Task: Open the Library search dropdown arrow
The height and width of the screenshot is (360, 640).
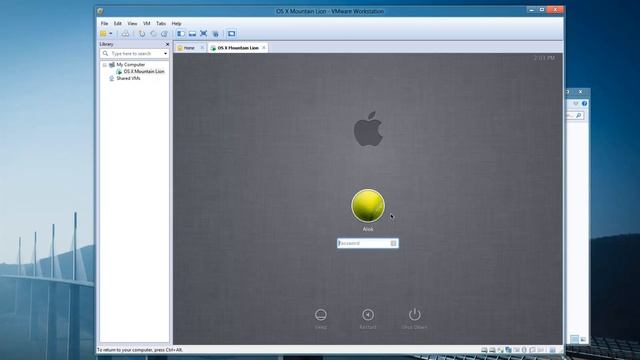Action: pyautogui.click(x=165, y=53)
